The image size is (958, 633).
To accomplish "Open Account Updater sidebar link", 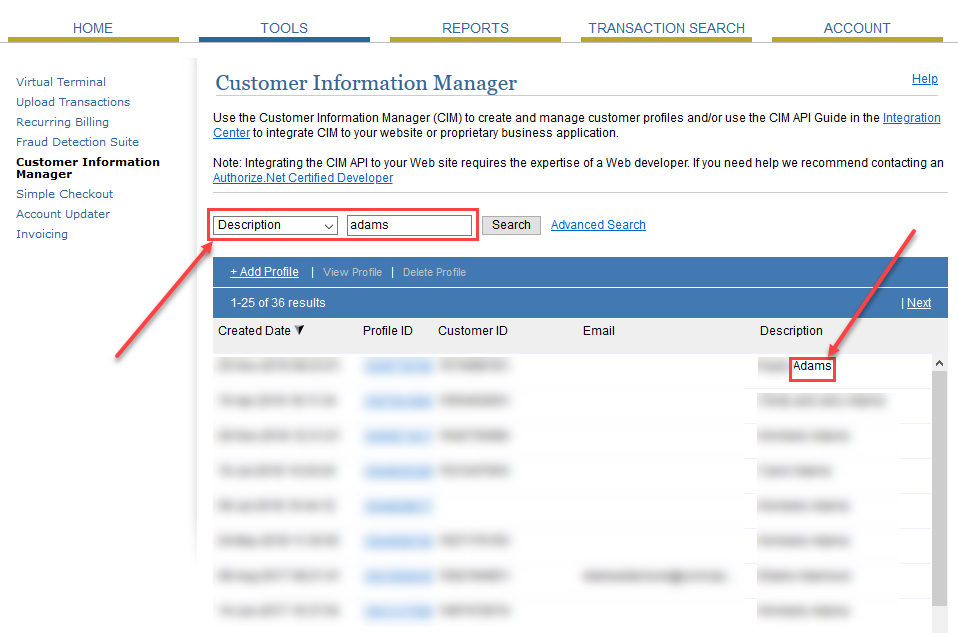I will [63, 214].
